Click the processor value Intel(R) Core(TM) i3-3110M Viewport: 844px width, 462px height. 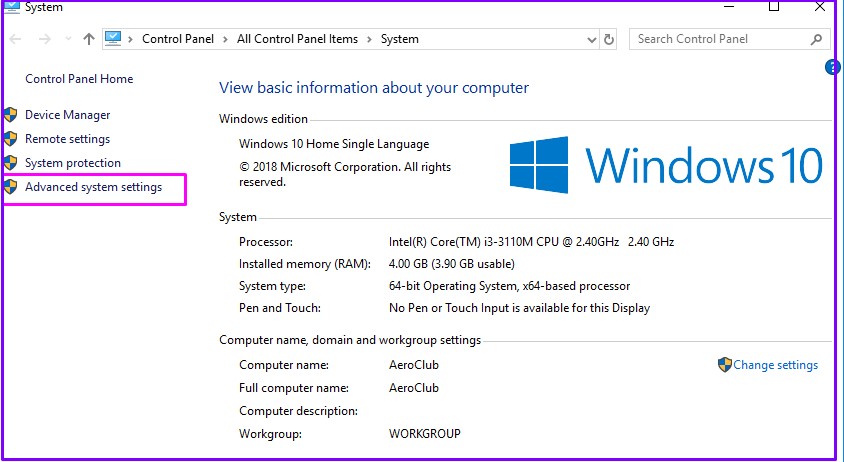coord(531,242)
